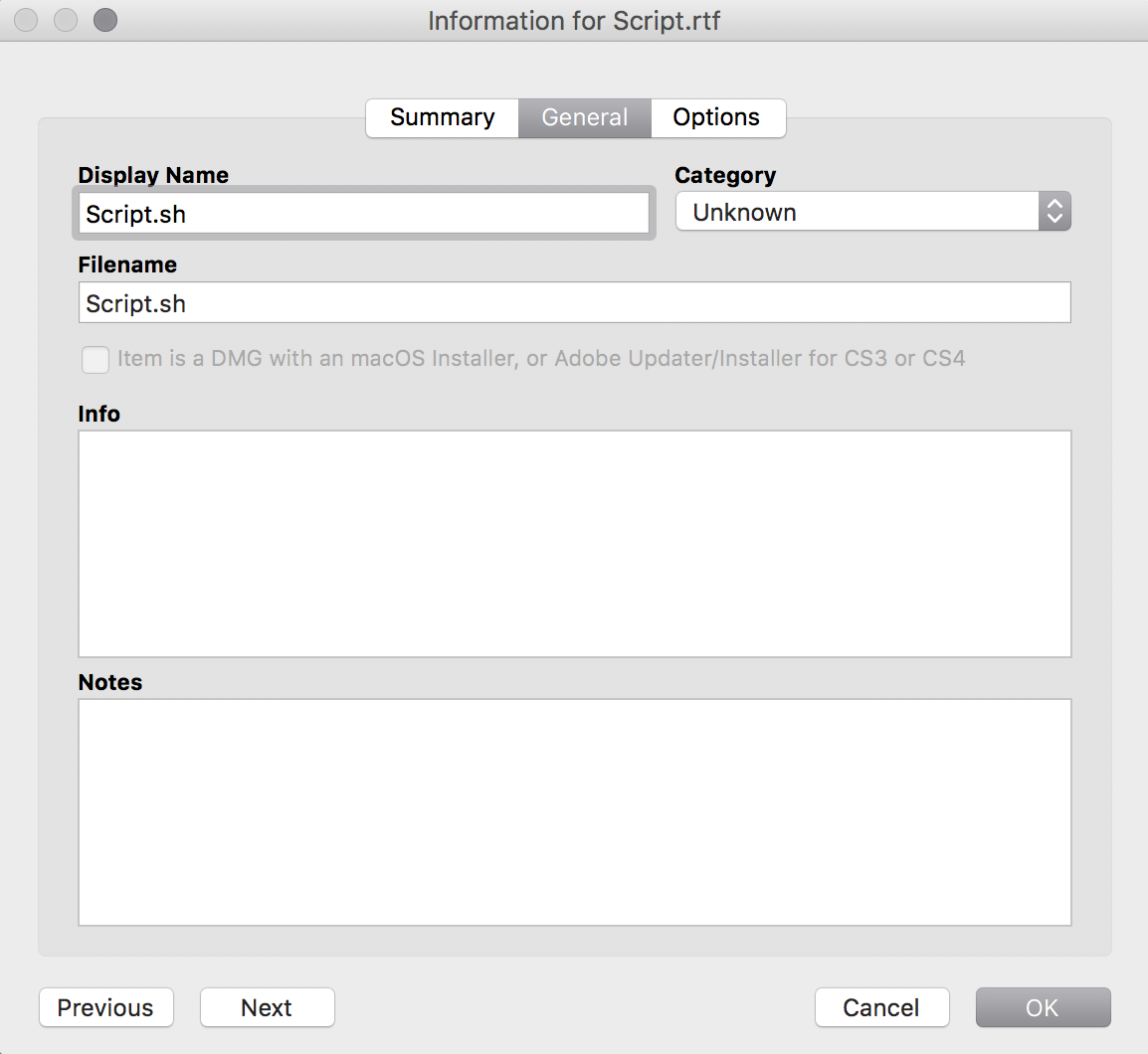Viewport: 1148px width, 1054px height.
Task: Click the Notes label
Action: [109, 682]
